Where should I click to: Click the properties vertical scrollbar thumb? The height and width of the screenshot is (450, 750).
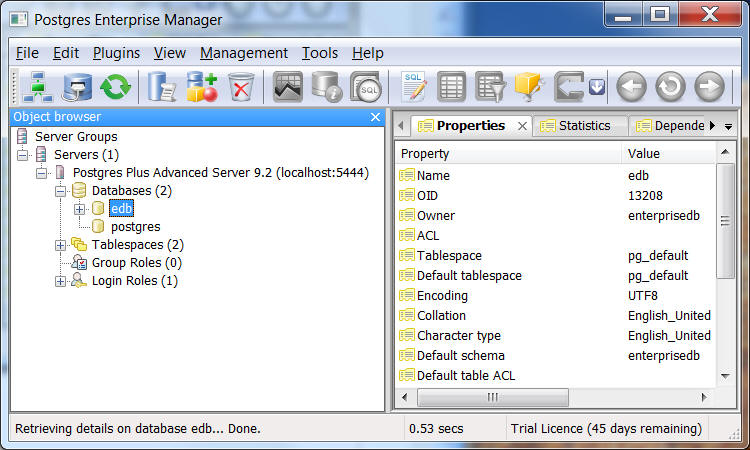click(x=725, y=220)
